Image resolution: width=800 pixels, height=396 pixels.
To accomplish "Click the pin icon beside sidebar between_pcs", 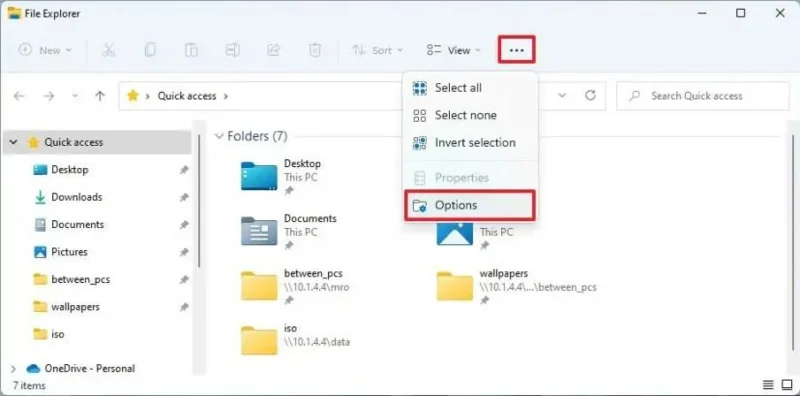I will (184, 280).
